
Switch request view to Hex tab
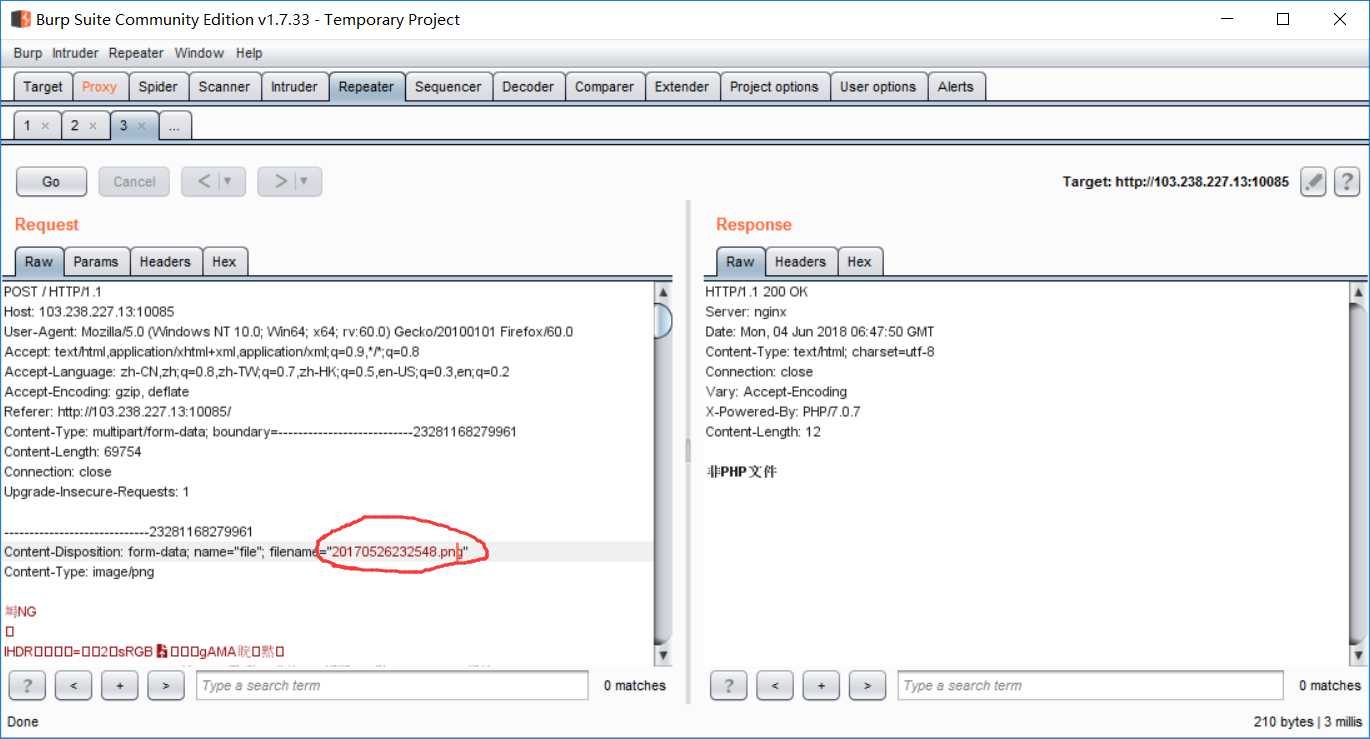coord(224,262)
